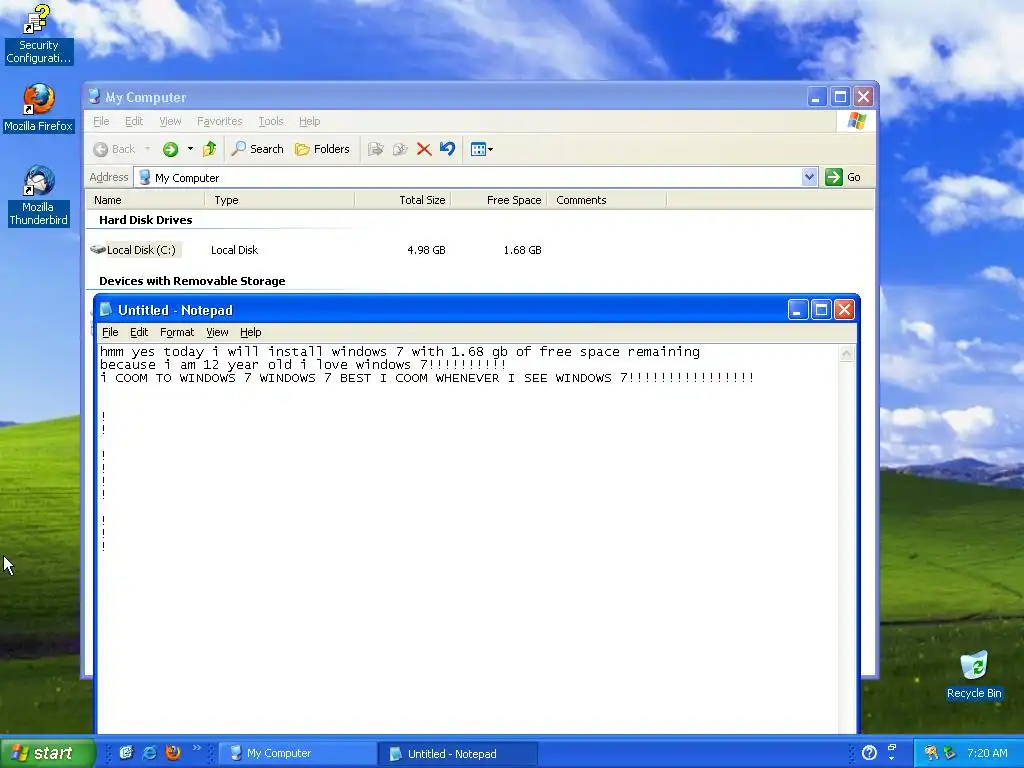Open the Security Configuration desktop shortcut
Screen dimensions: 1024x768
click(38, 34)
